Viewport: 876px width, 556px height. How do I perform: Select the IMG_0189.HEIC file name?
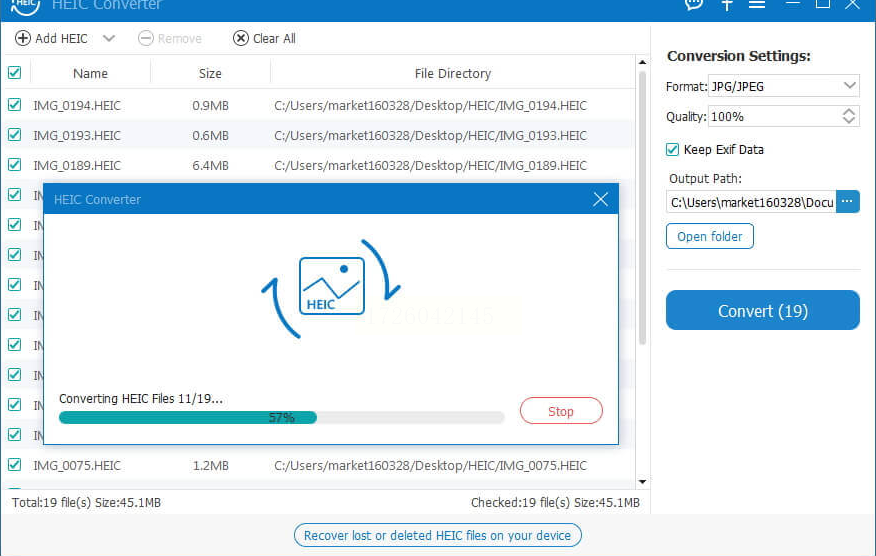pos(77,166)
